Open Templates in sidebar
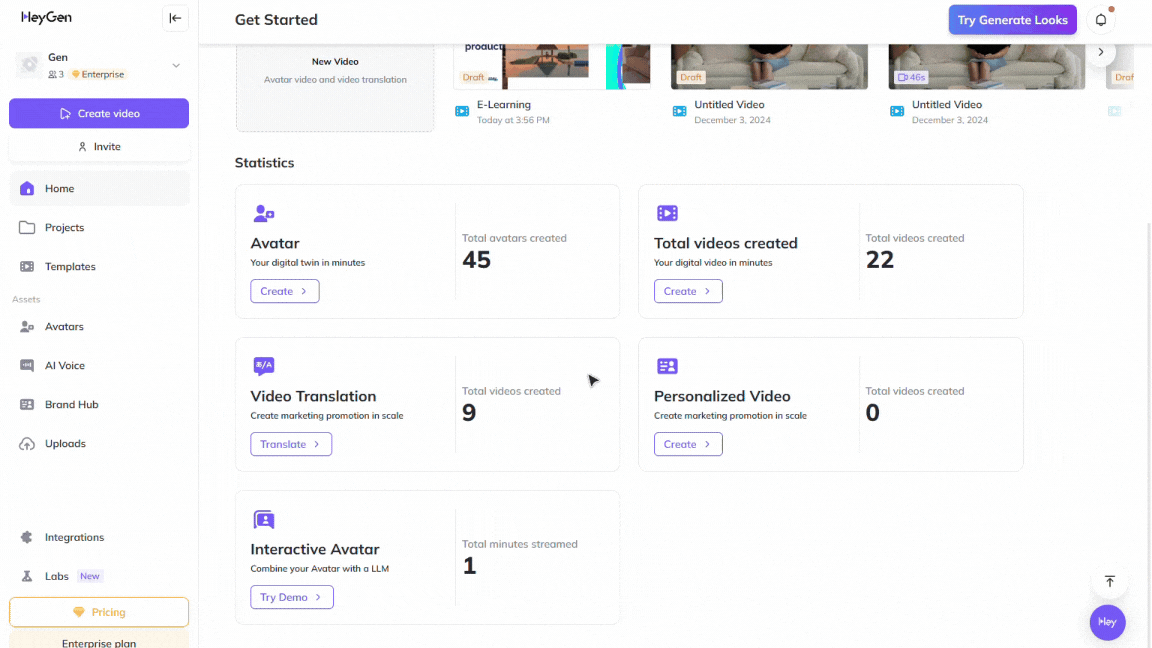 pyautogui.click(x=99, y=267)
